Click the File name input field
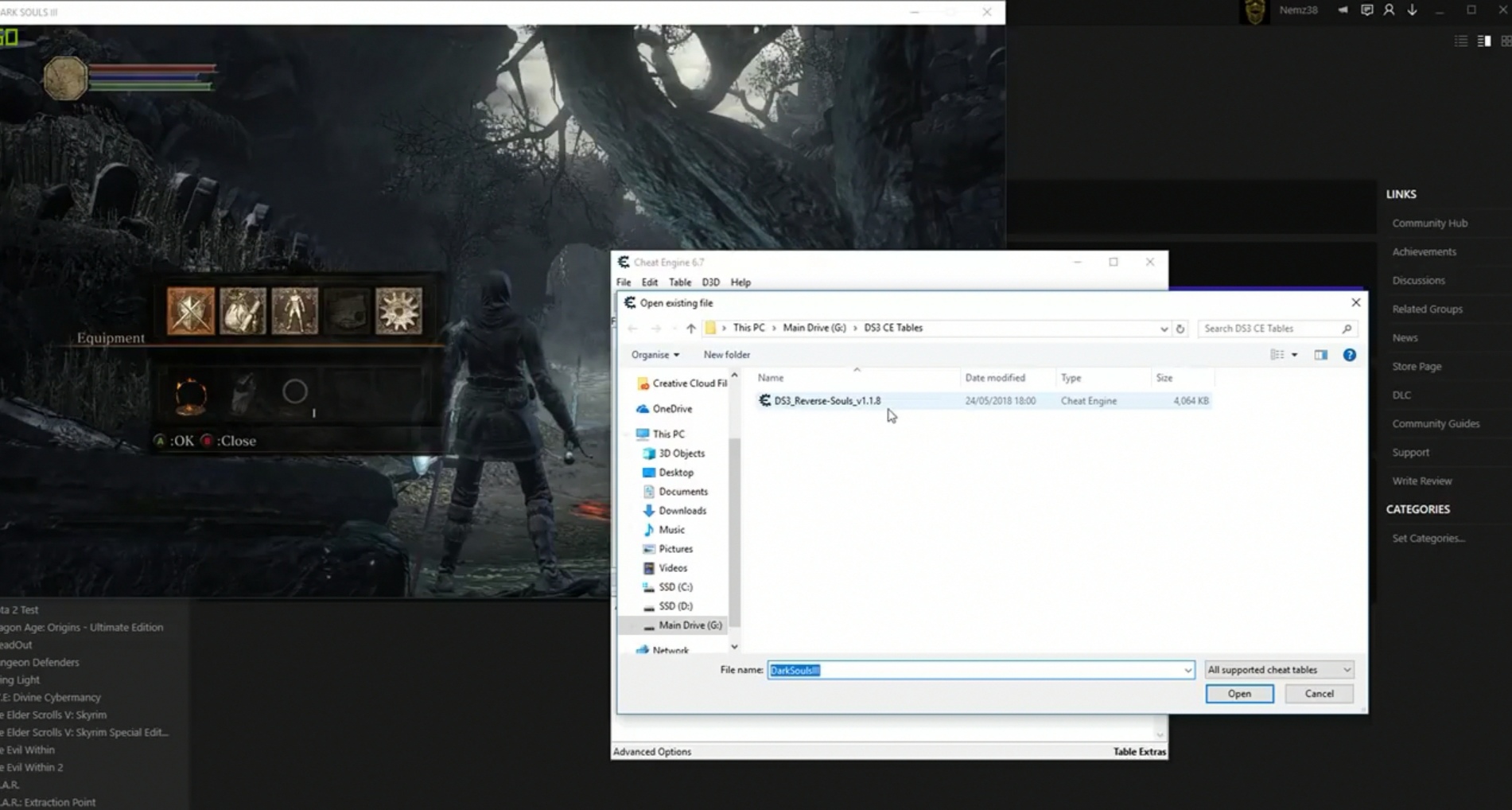The height and width of the screenshot is (810, 1512). tap(974, 670)
